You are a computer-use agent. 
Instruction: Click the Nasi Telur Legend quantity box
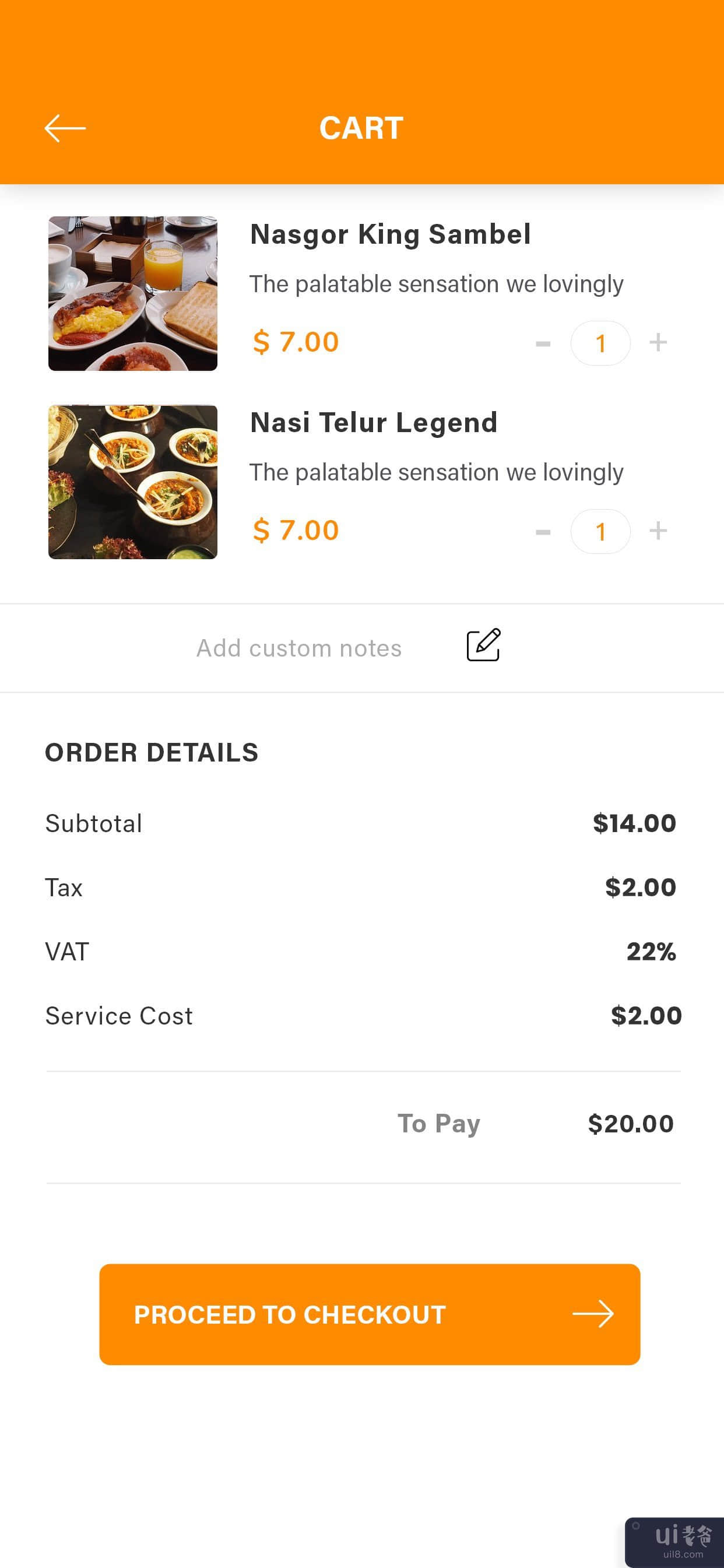pyautogui.click(x=600, y=531)
